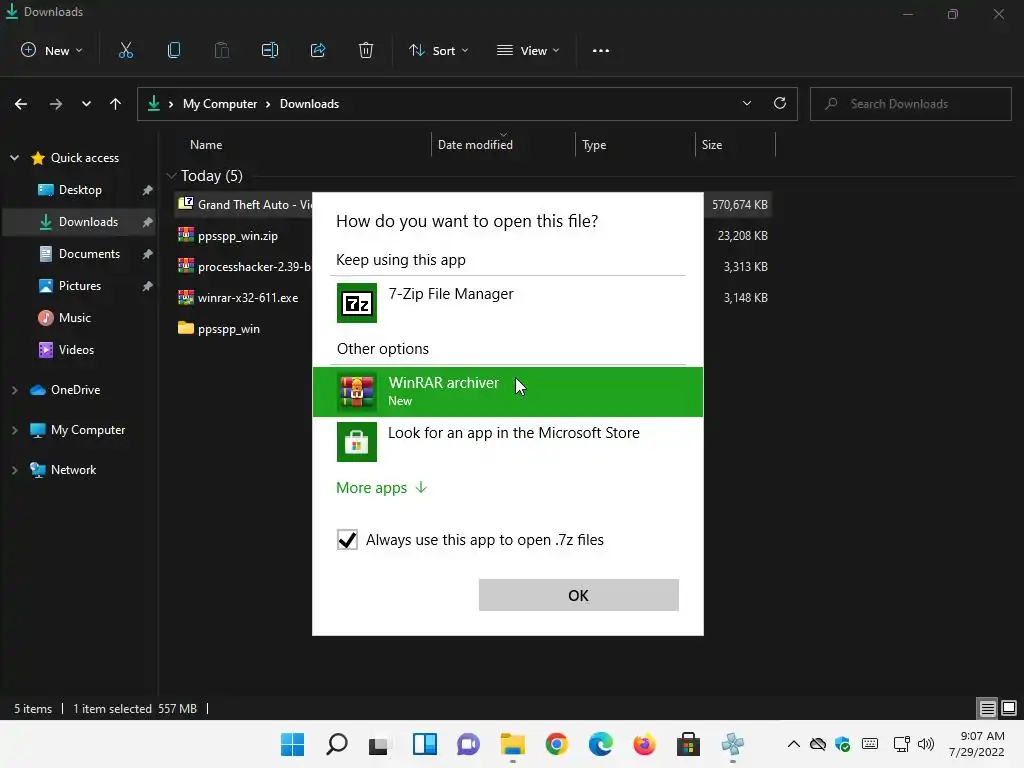Select the 7-Zip File Manager icon
This screenshot has height=768, width=1024.
click(x=357, y=303)
